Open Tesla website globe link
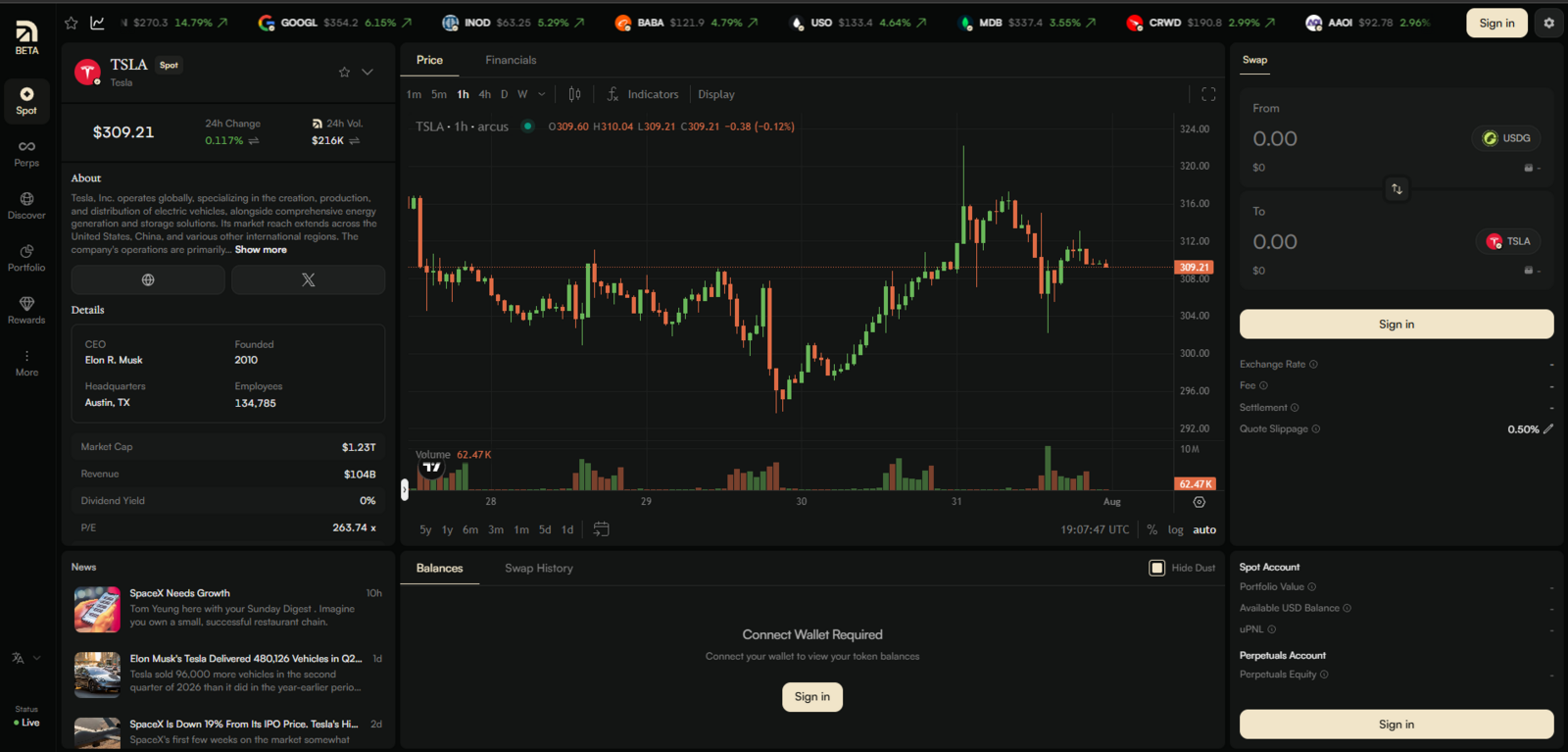This screenshot has height=752, width=1568. coord(148,279)
